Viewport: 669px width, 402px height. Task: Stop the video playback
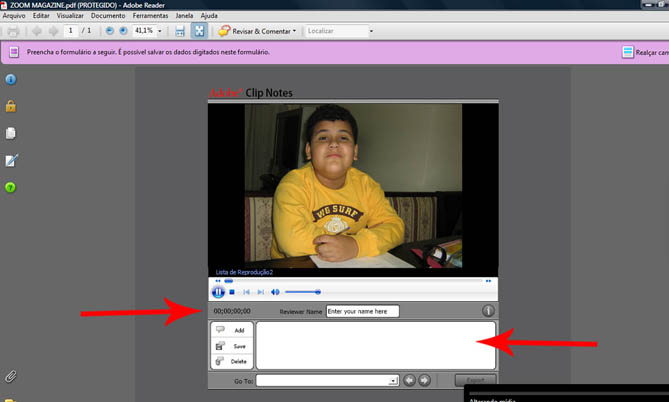click(232, 292)
